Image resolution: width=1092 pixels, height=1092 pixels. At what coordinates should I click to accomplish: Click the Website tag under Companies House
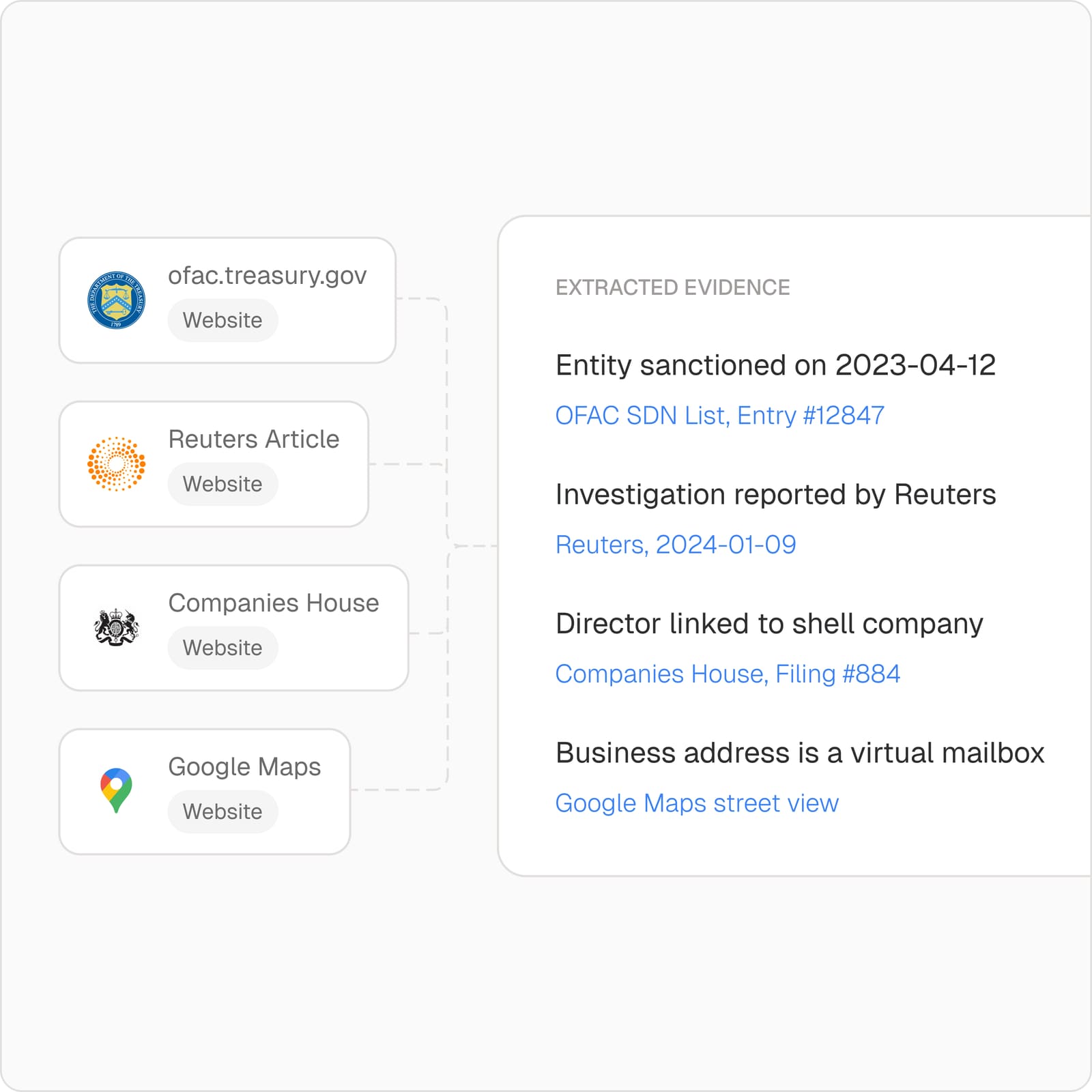pos(222,648)
